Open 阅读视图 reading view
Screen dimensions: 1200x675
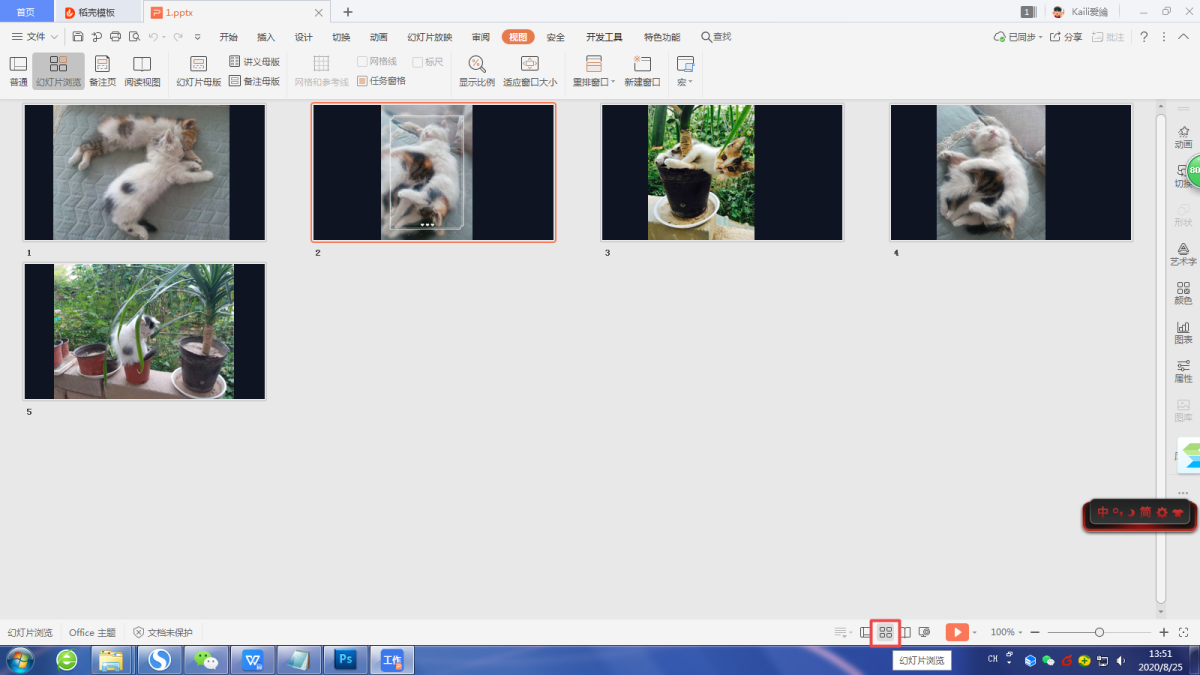(x=142, y=71)
